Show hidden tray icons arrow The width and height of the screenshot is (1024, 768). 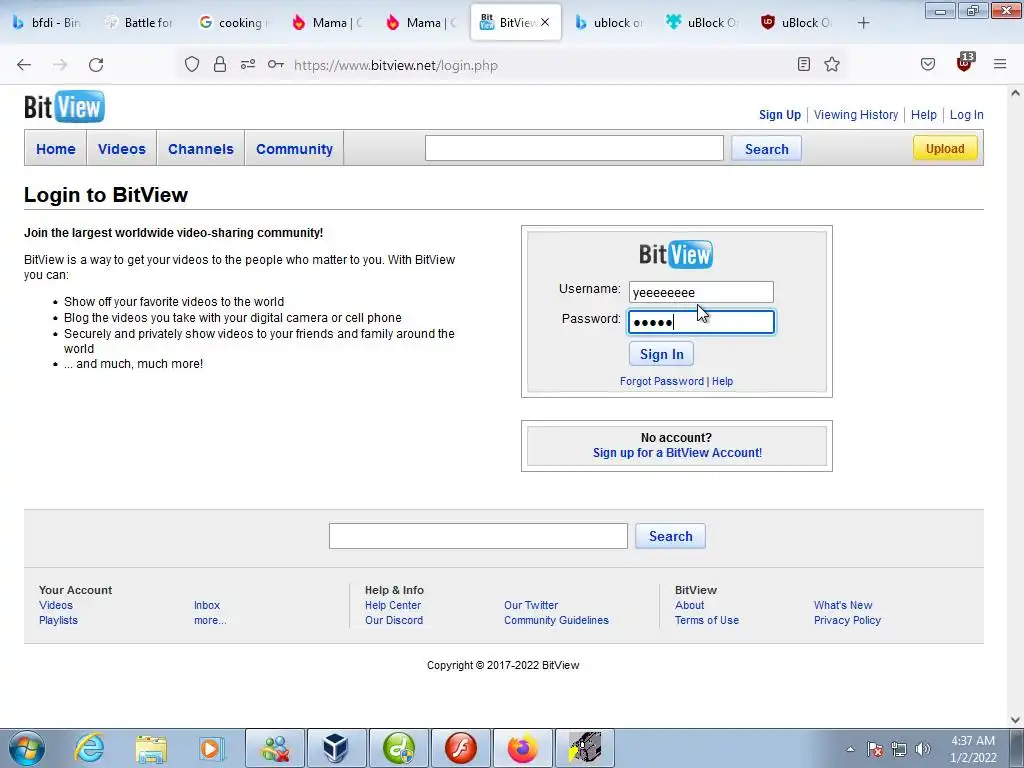(x=850, y=749)
